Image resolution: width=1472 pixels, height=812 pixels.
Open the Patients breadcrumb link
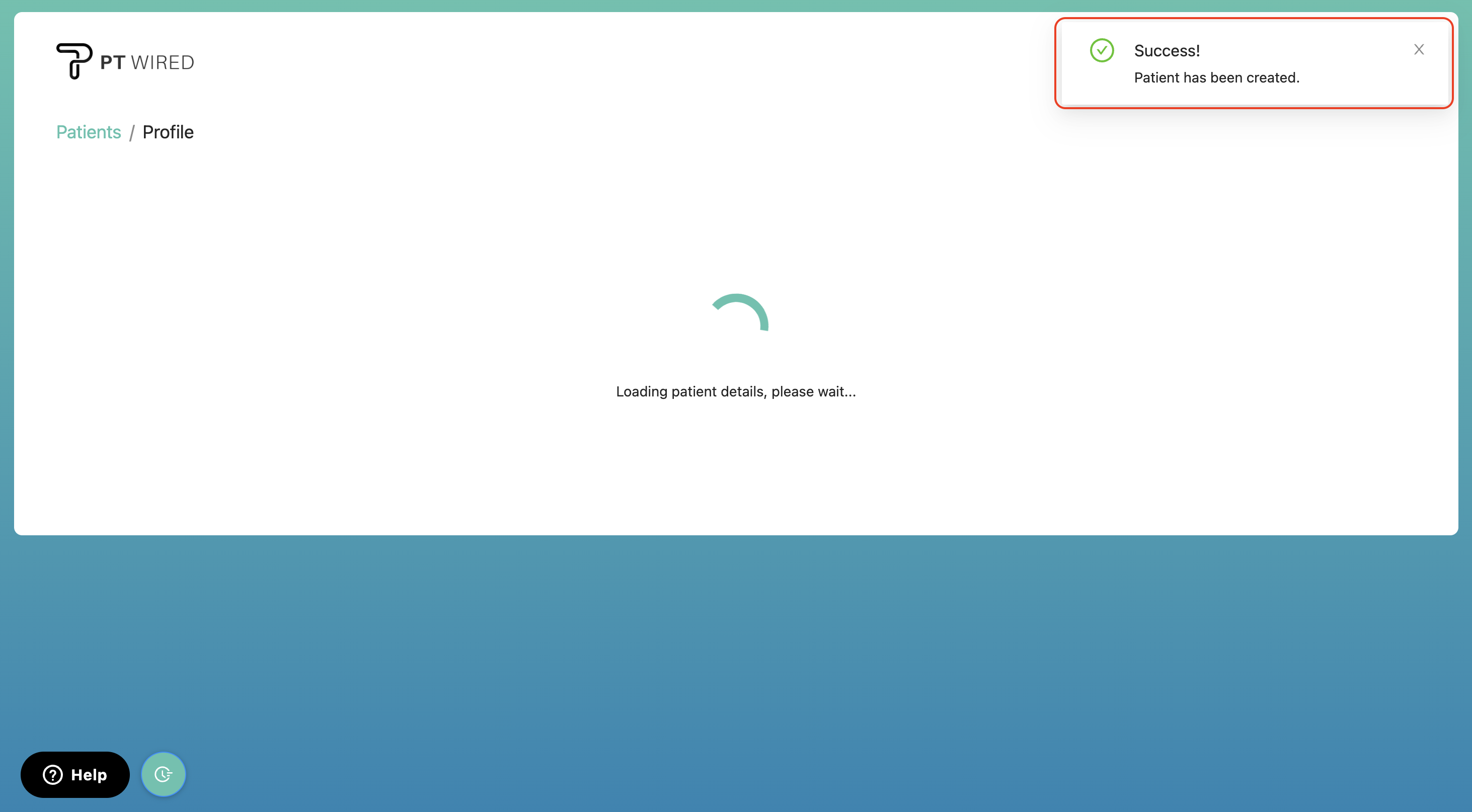click(x=88, y=132)
